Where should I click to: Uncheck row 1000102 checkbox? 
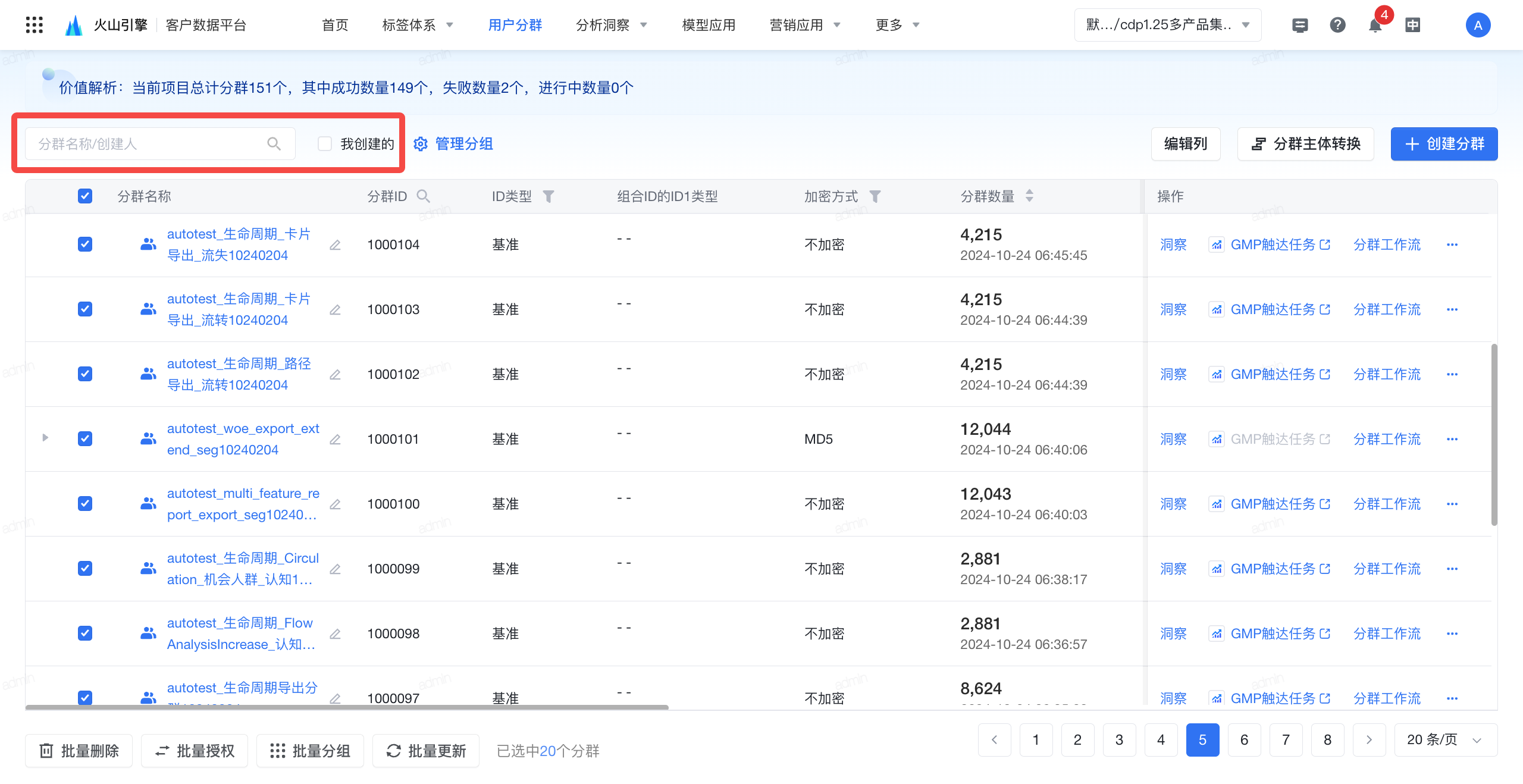point(85,374)
